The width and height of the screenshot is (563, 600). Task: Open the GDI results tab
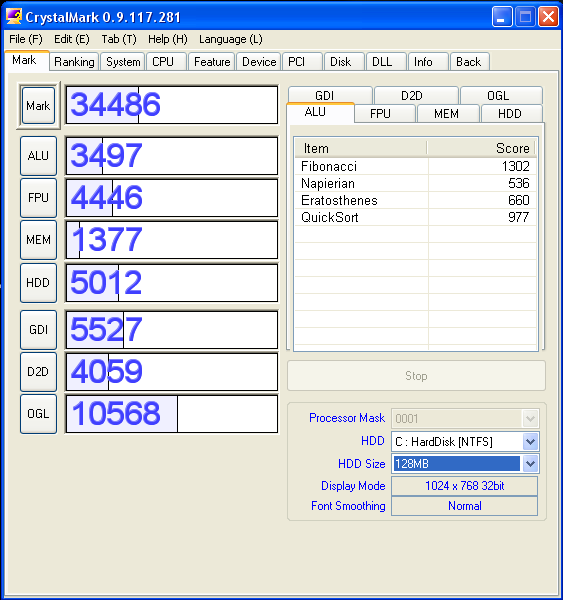pyautogui.click(x=330, y=95)
